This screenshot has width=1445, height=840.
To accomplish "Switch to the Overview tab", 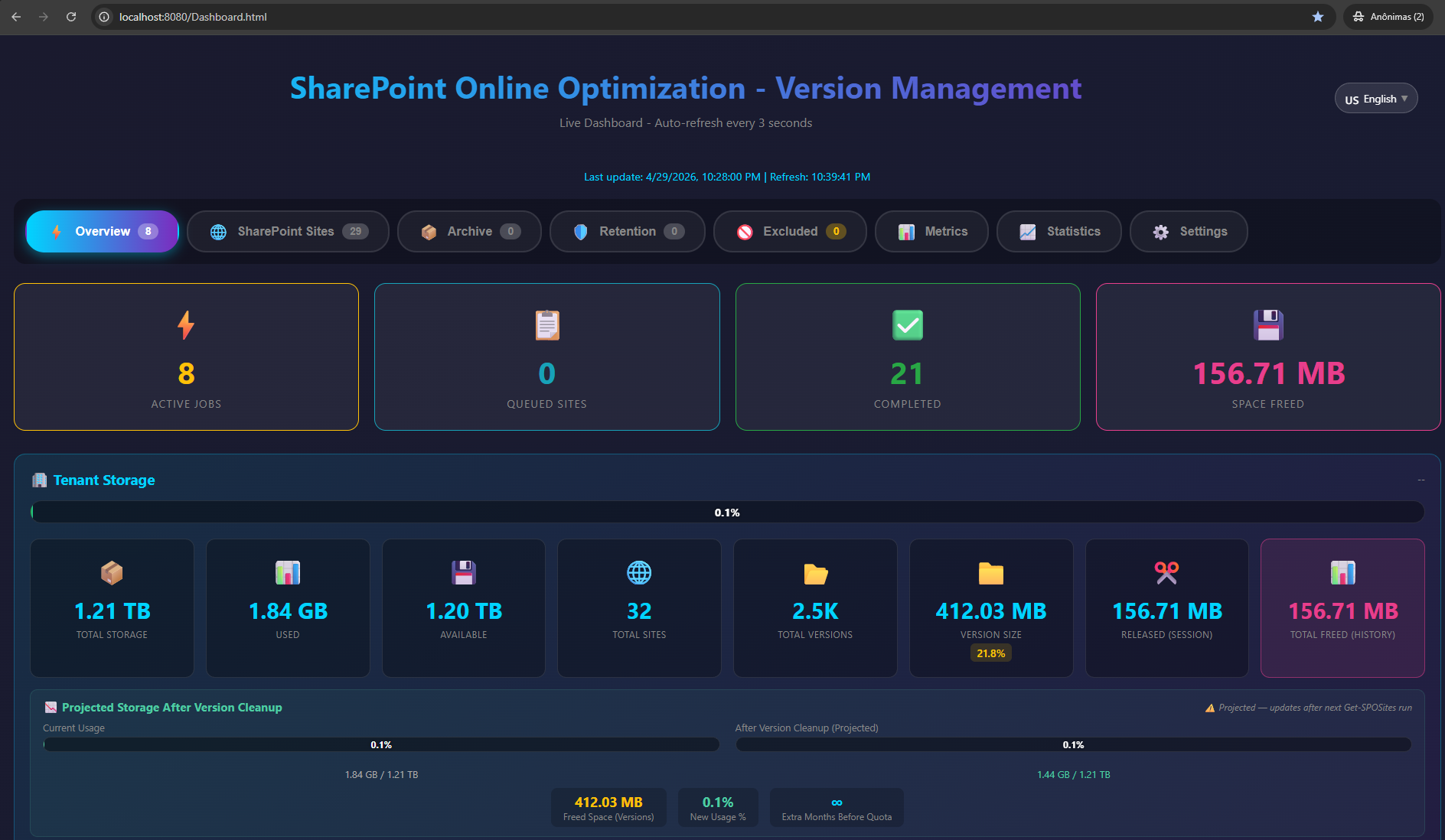I will pyautogui.click(x=103, y=231).
